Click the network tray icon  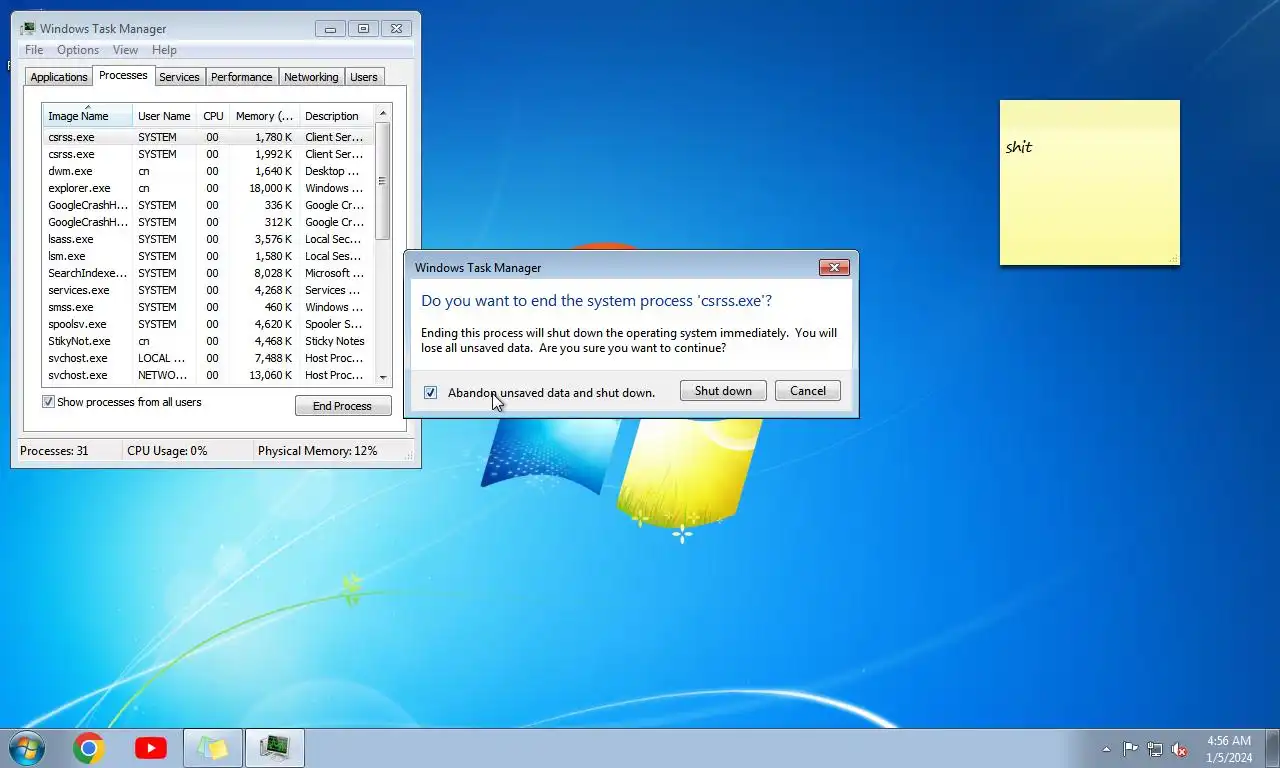point(1155,749)
